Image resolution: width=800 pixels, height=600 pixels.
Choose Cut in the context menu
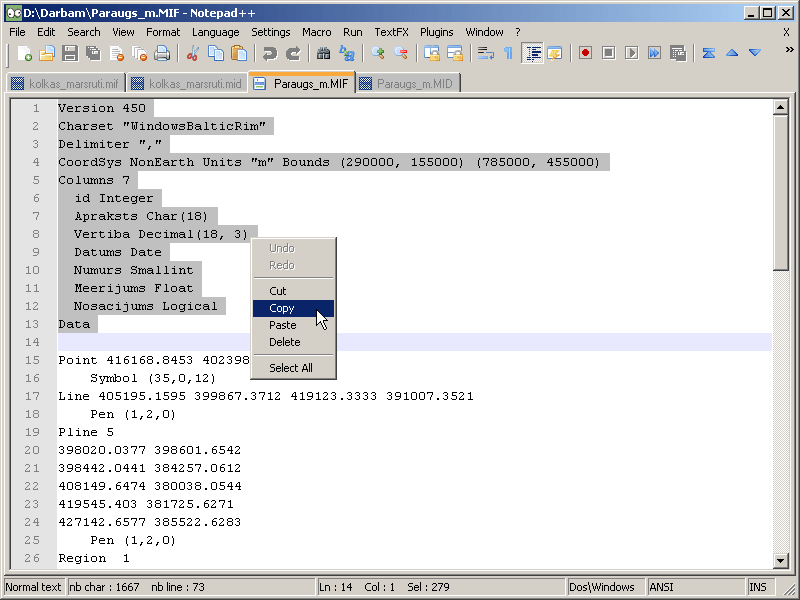293,291
